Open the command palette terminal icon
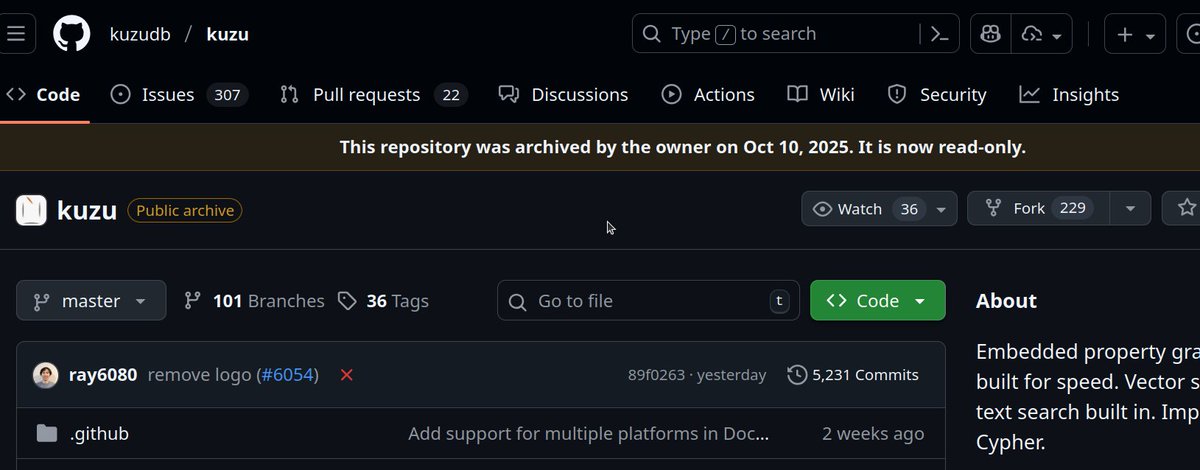The image size is (1200, 470). 939,34
